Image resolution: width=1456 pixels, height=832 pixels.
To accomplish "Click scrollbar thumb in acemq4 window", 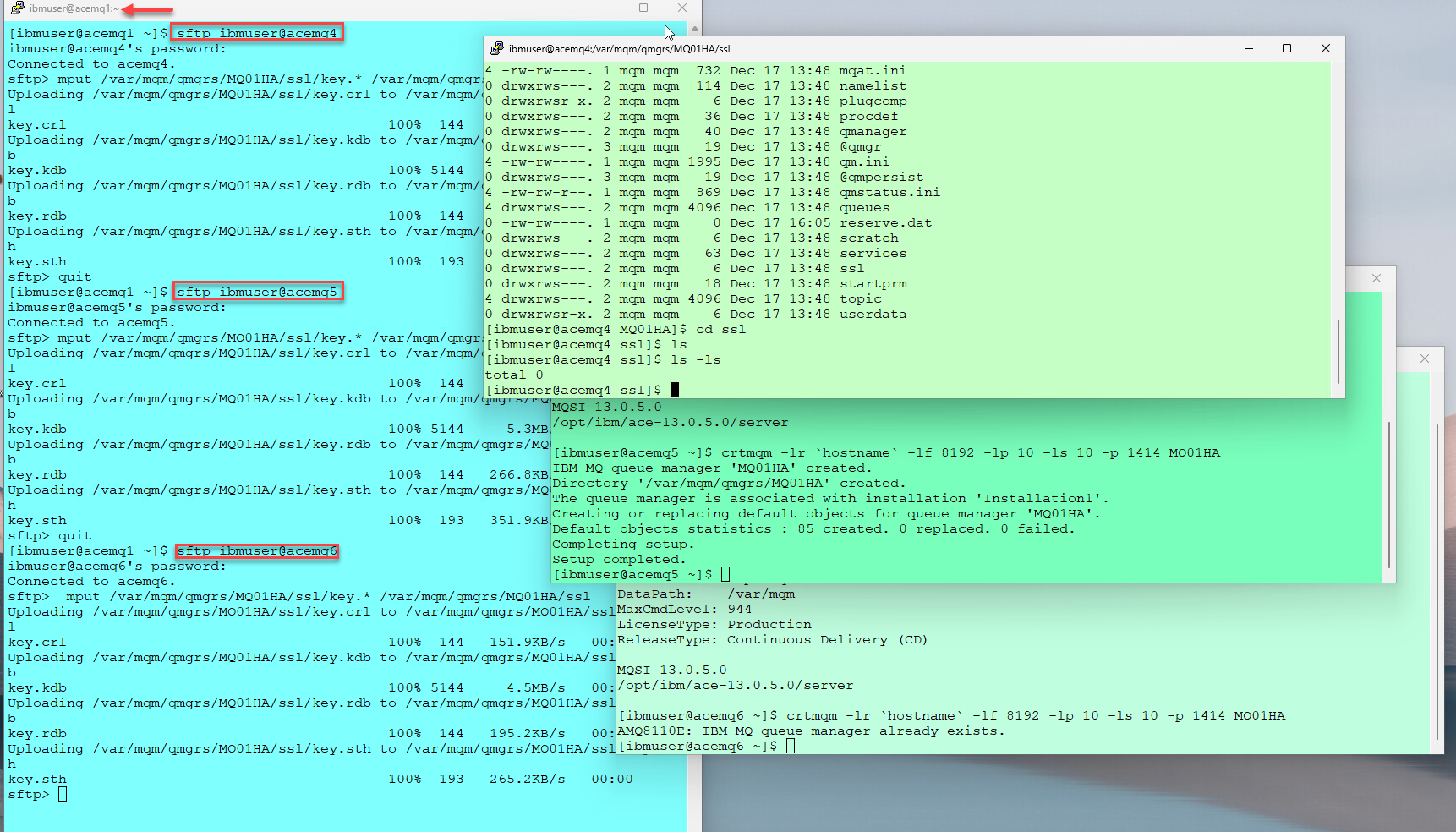I will (1338, 352).
